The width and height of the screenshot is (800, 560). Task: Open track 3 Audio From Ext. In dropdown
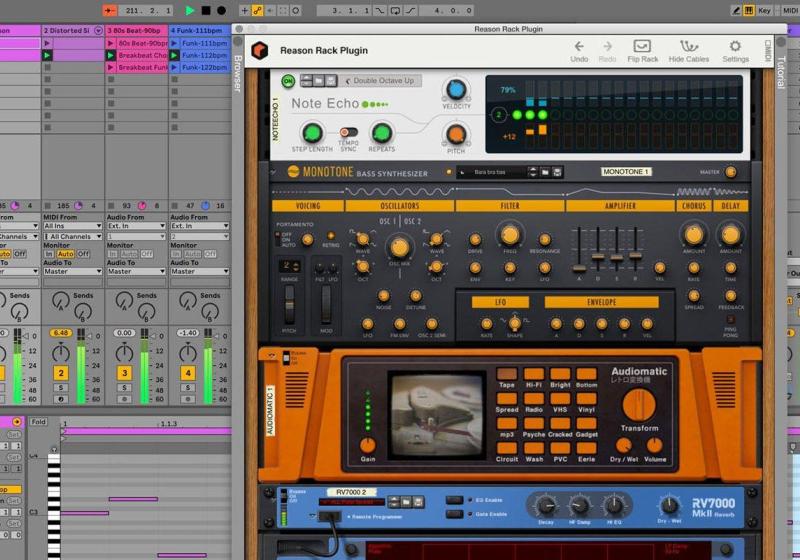click(136, 226)
